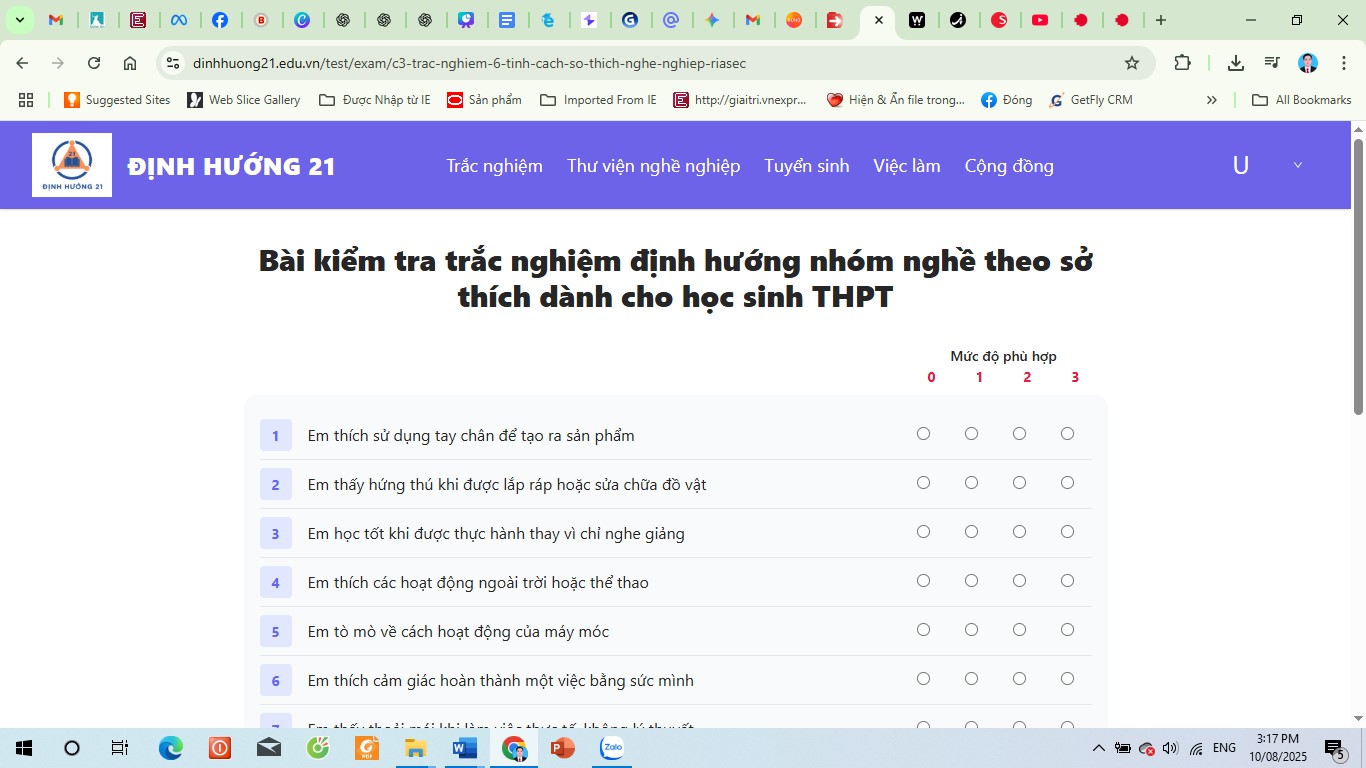Viewport: 1366px width, 768px height.
Task: Go to browser home page icon
Action: [130, 63]
